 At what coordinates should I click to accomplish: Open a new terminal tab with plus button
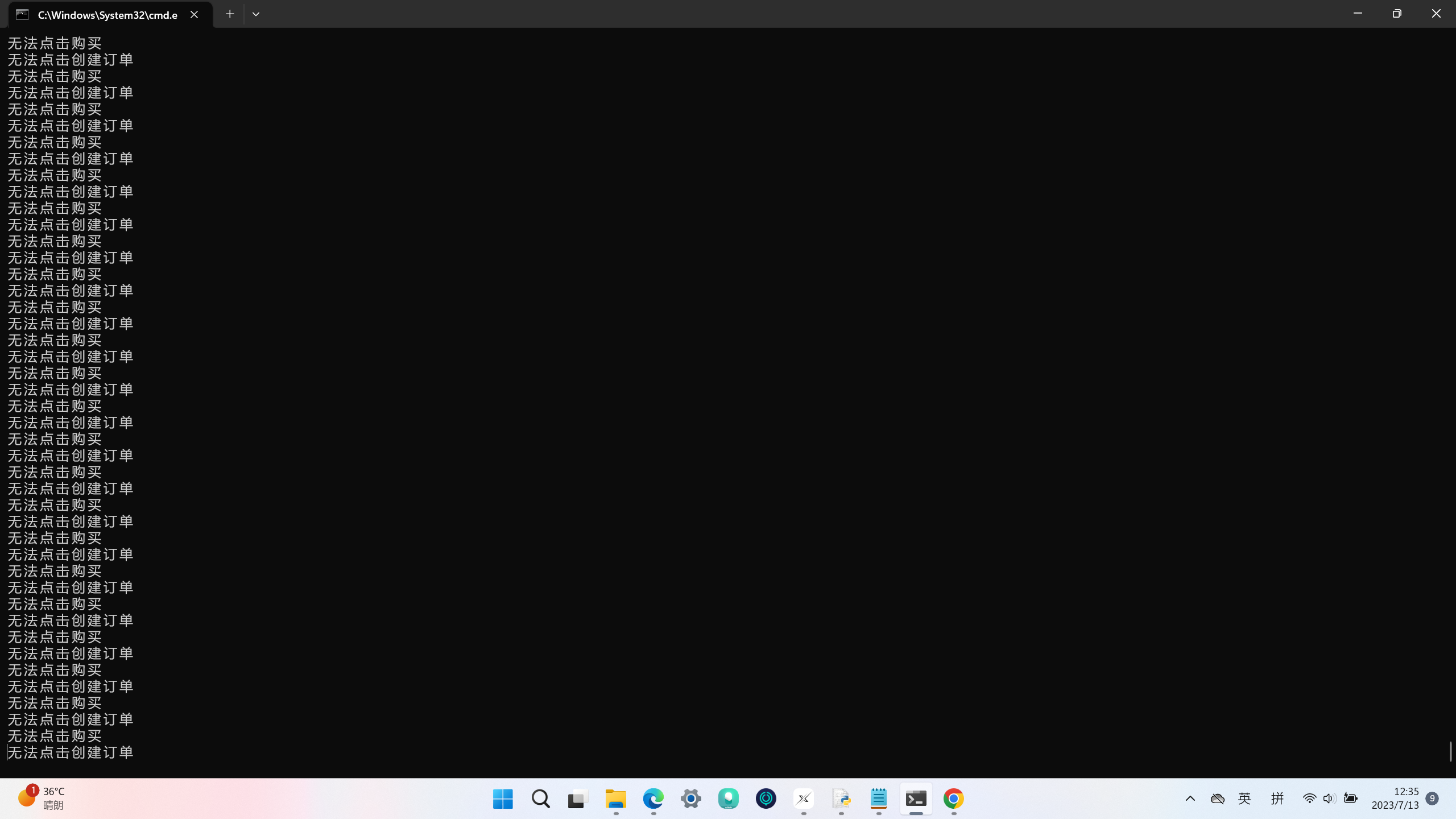(230, 14)
